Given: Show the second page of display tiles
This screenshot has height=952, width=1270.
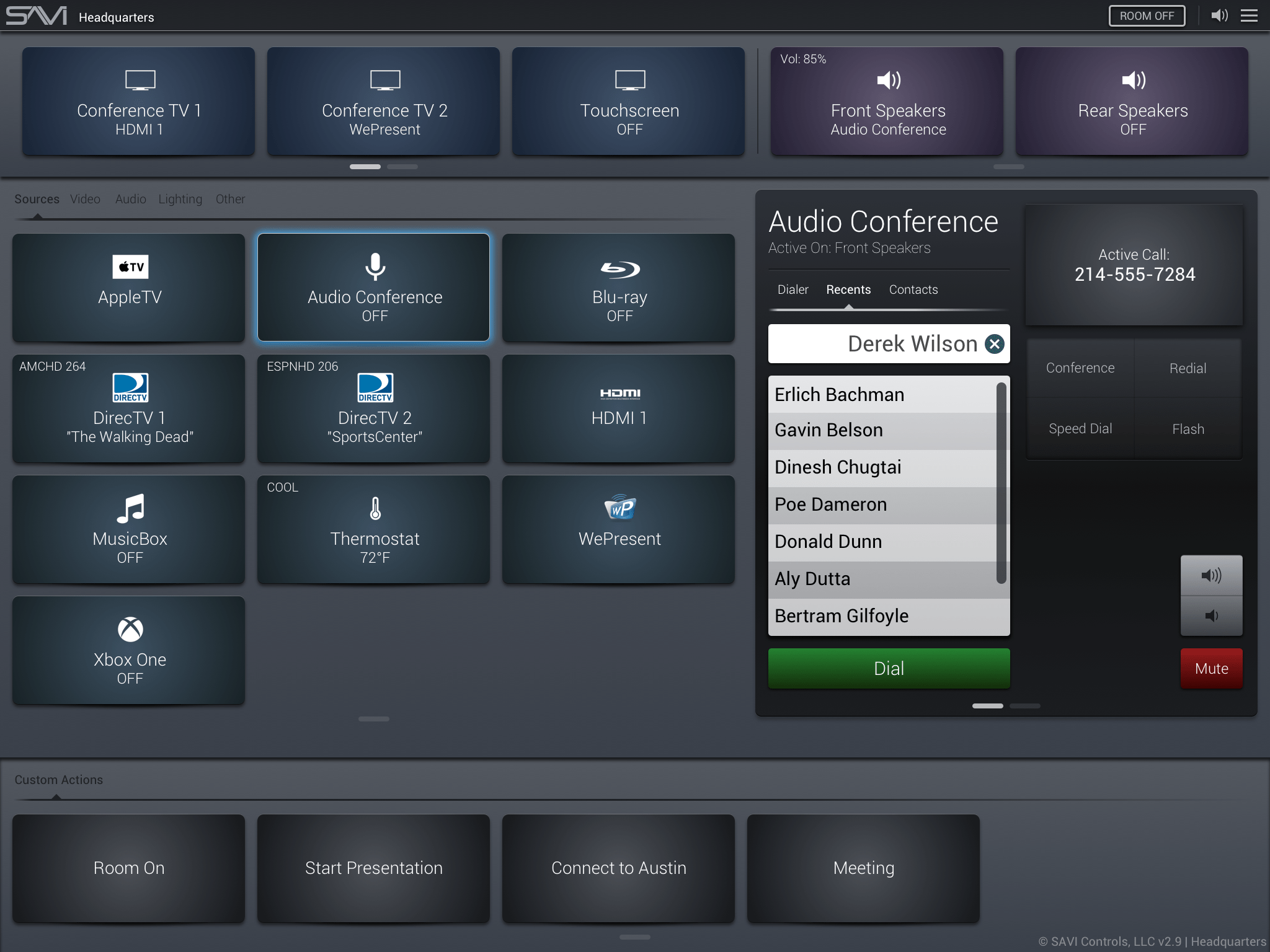Looking at the screenshot, I should point(403,166).
